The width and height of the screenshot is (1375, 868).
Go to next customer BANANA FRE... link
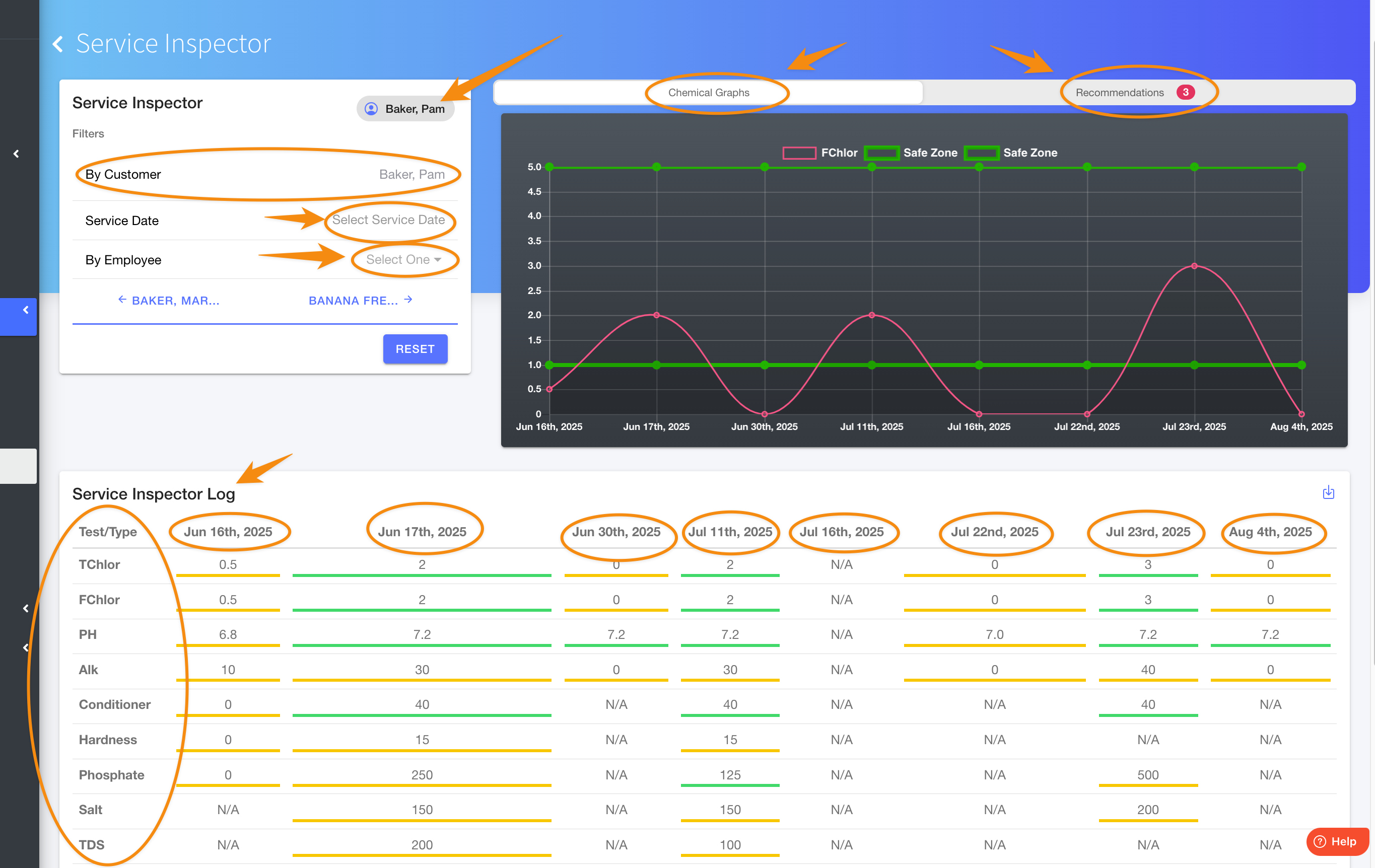pyautogui.click(x=354, y=301)
